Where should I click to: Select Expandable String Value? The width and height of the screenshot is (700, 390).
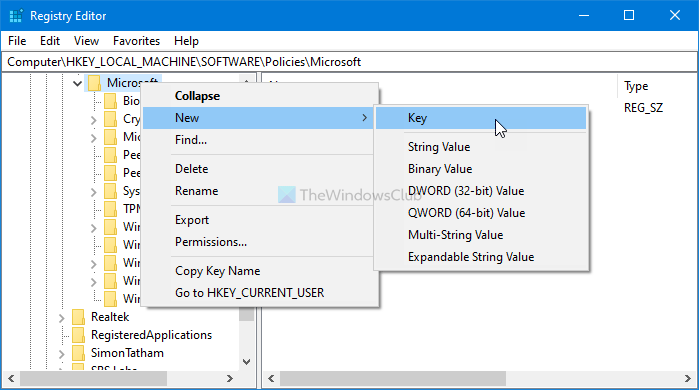point(481,257)
